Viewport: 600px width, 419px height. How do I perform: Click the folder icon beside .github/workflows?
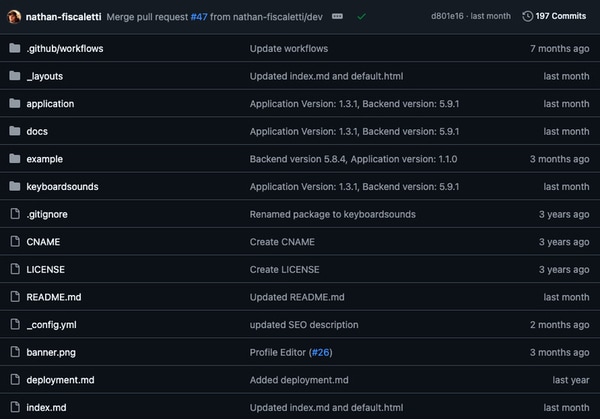pyautogui.click(x=15, y=48)
